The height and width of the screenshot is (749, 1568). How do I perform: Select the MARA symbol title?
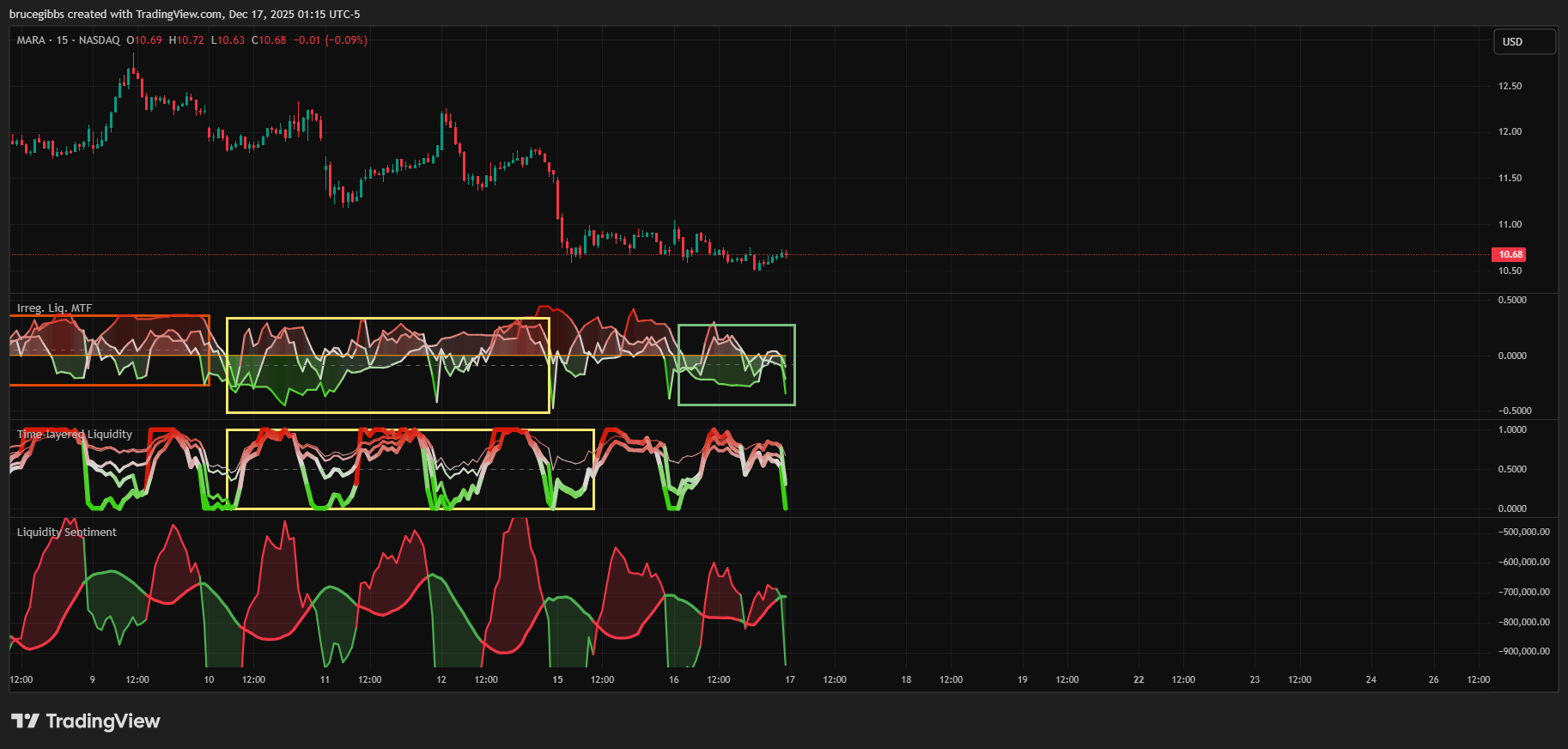pyautogui.click(x=31, y=40)
